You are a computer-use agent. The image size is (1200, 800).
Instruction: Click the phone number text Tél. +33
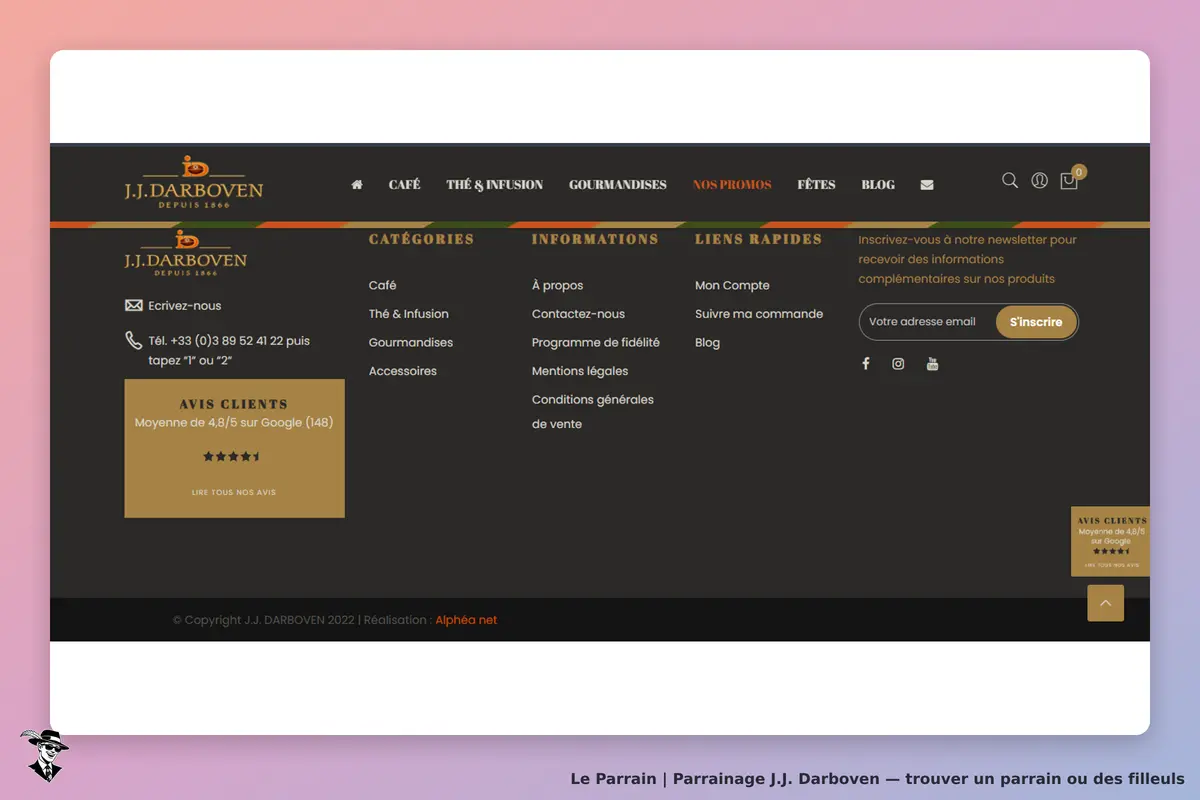point(229,350)
